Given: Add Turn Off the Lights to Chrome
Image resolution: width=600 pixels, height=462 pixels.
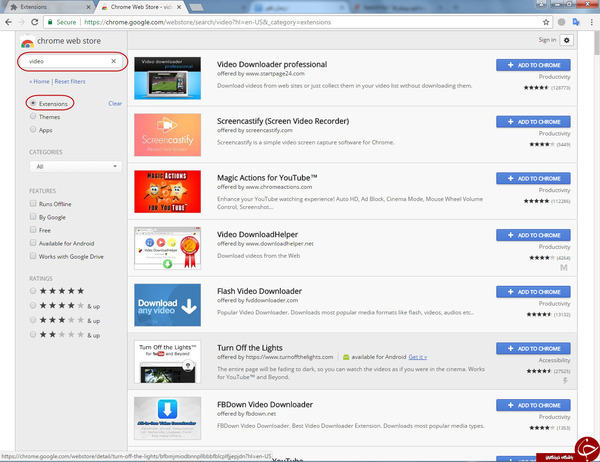Looking at the screenshot, I should pyautogui.click(x=533, y=348).
